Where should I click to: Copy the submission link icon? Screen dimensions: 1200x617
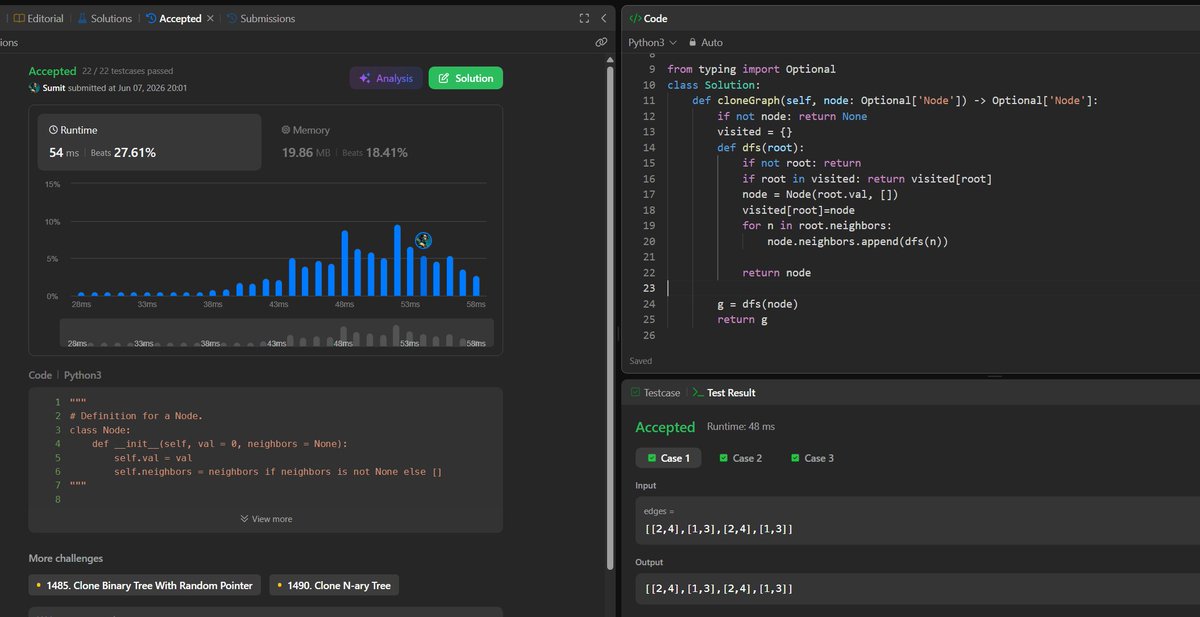(601, 43)
